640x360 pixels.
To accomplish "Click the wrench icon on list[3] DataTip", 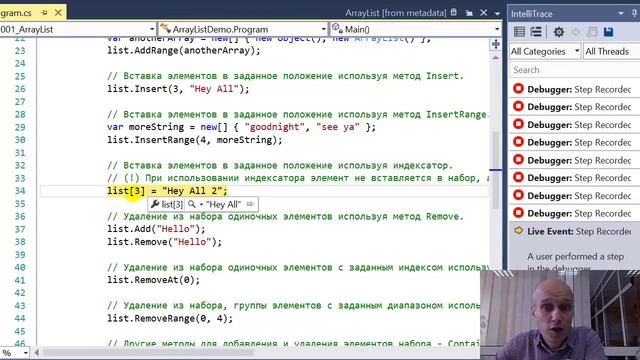I will [155, 204].
